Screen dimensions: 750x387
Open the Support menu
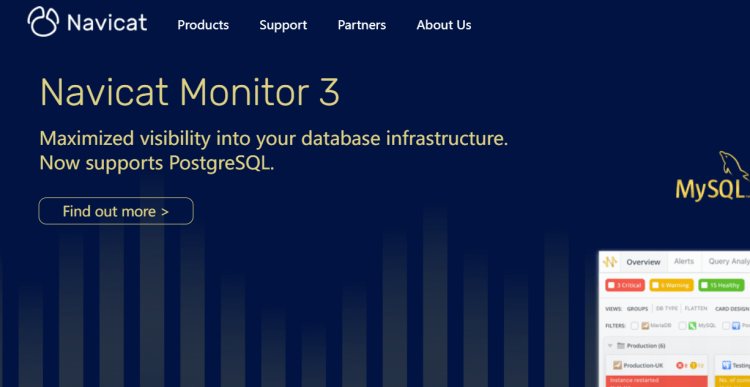tap(283, 25)
